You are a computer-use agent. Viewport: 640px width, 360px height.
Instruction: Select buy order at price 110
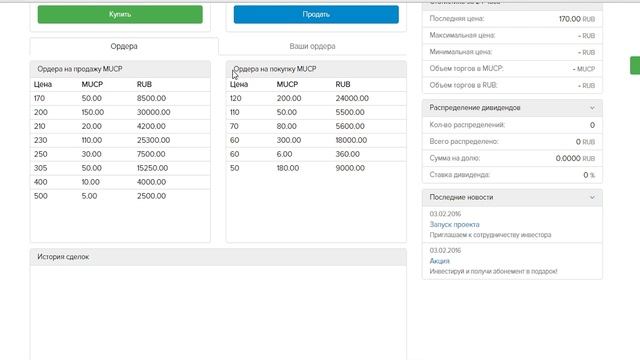click(x=316, y=112)
